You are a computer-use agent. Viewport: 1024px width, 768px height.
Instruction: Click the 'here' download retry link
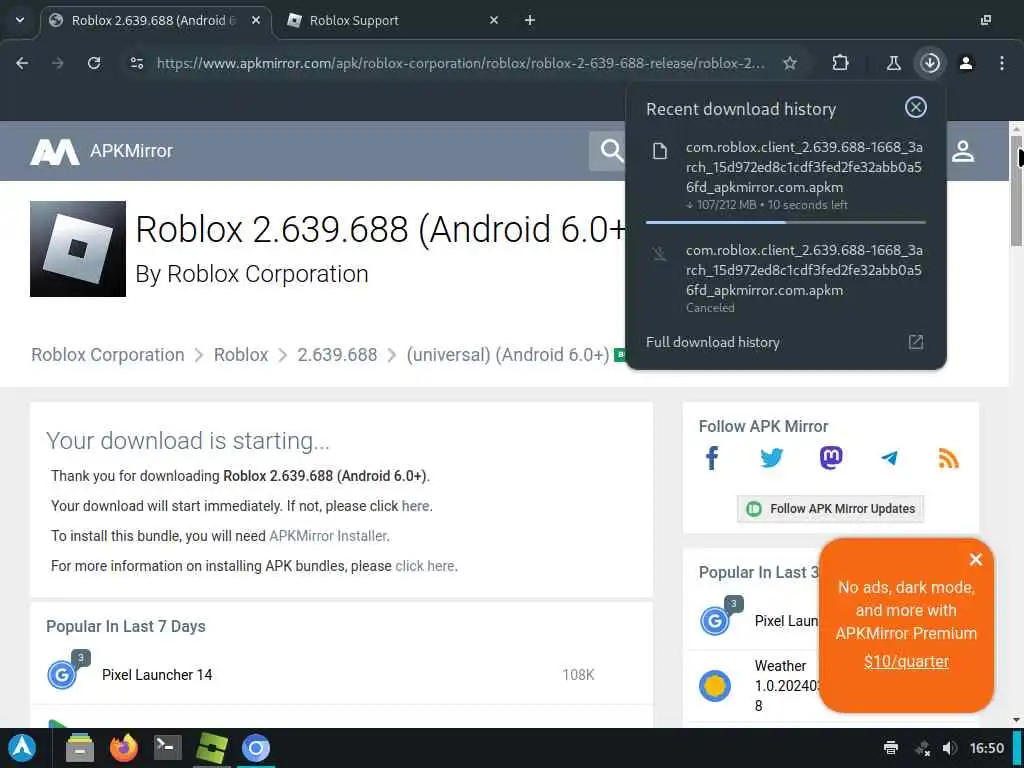pyautogui.click(x=415, y=506)
